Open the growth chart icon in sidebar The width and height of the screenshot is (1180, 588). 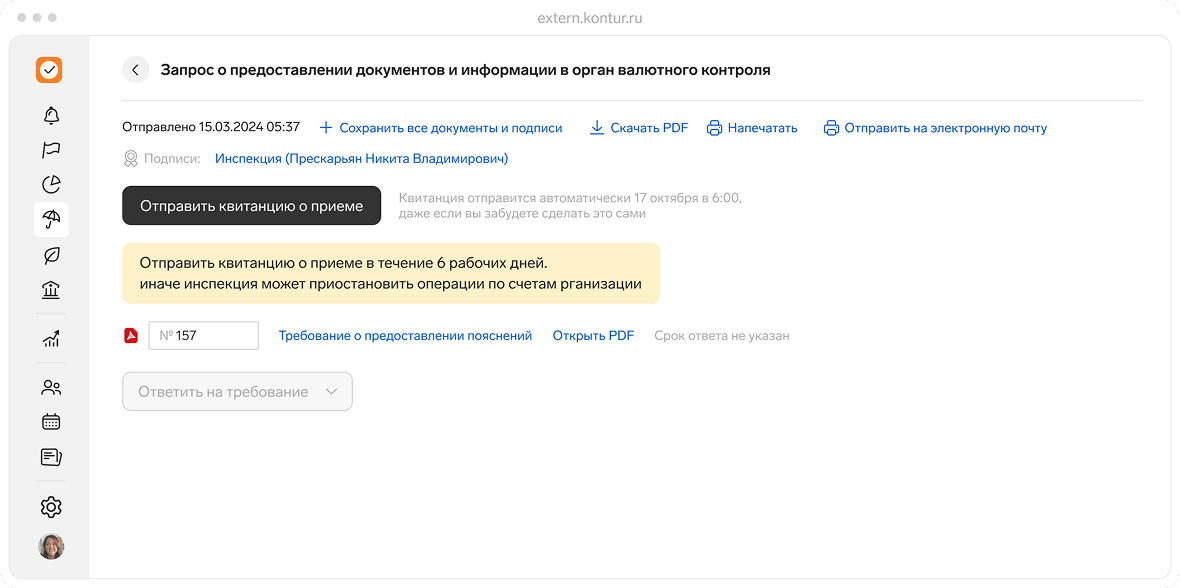coord(51,339)
